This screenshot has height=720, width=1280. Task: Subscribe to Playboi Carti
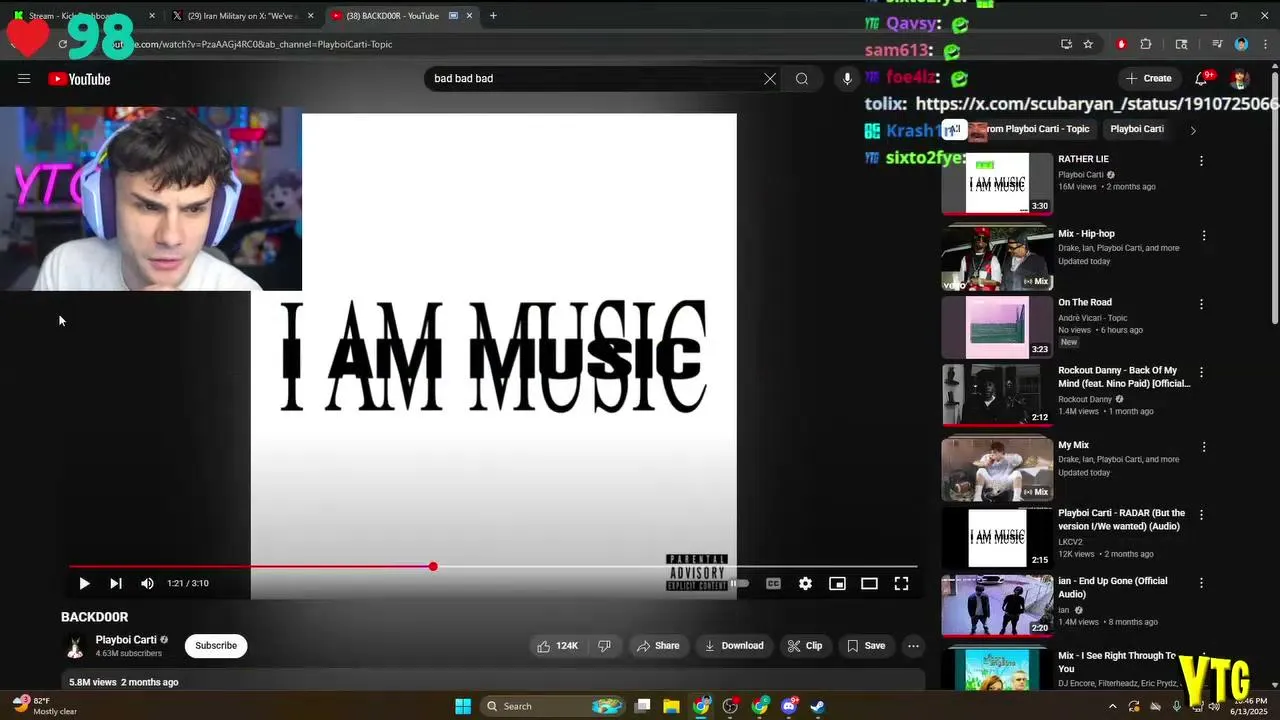(216, 646)
